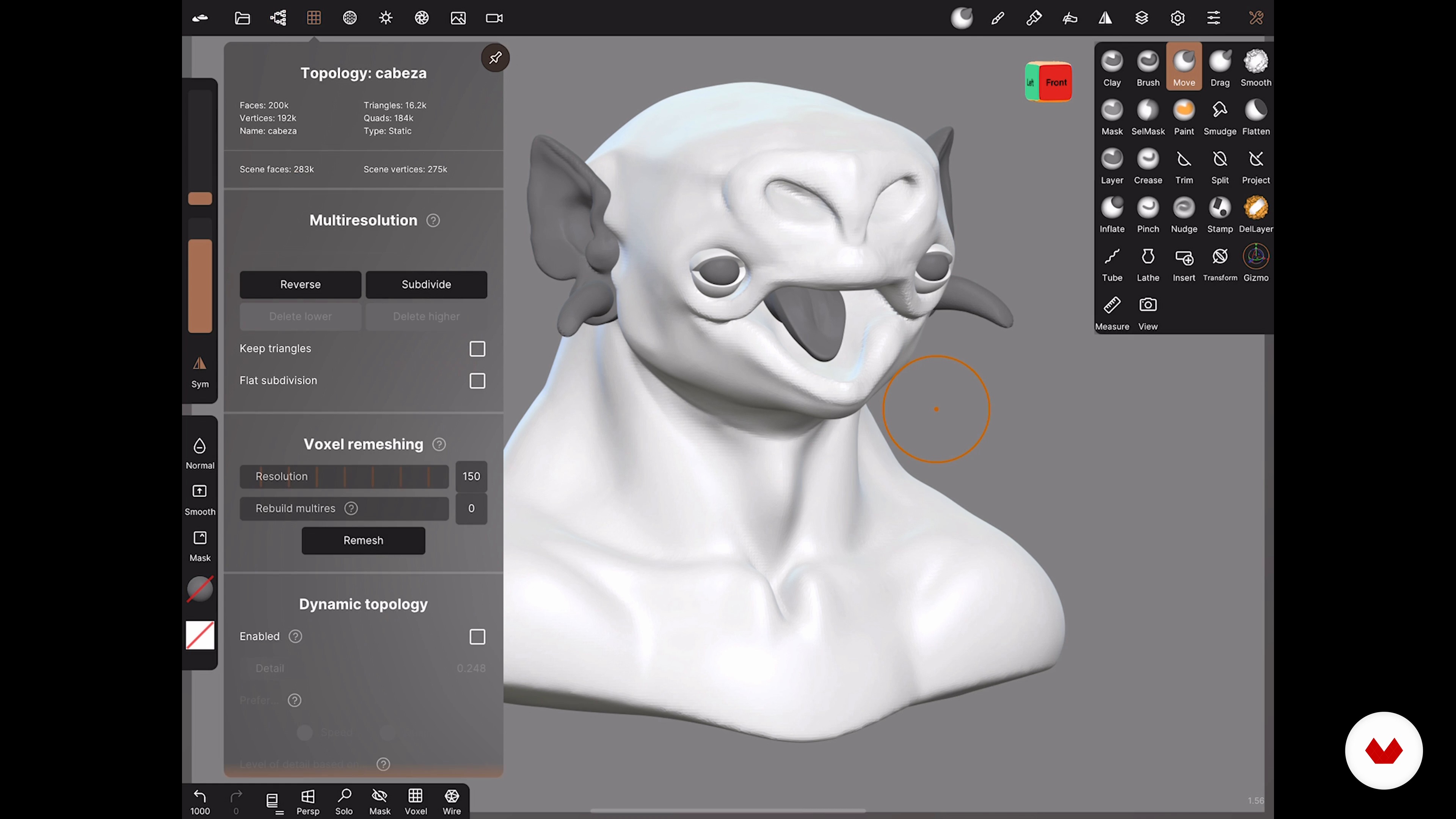Select the Stamp tool

pos(1220,214)
